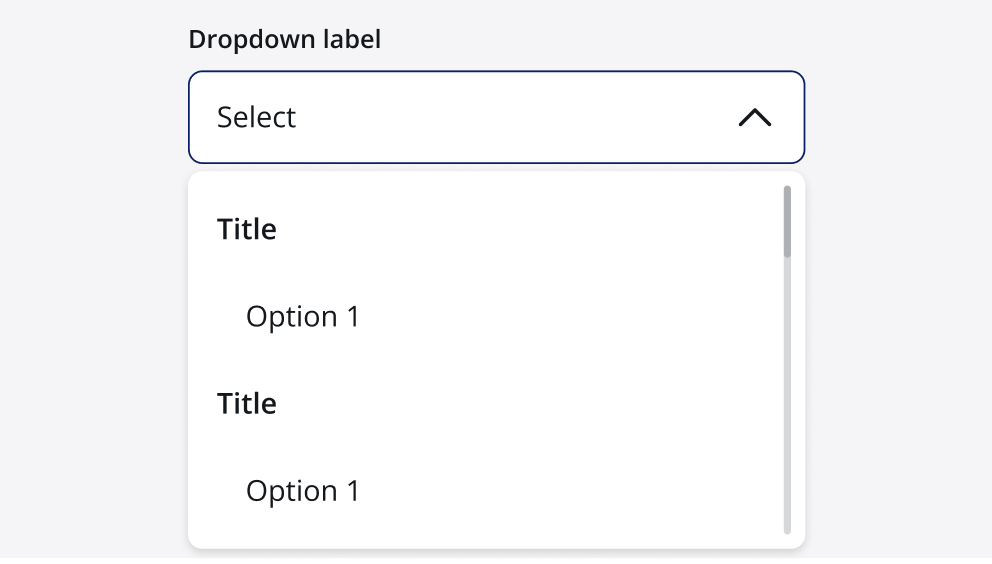Pick the last visible Option 1 entry

tap(302, 491)
